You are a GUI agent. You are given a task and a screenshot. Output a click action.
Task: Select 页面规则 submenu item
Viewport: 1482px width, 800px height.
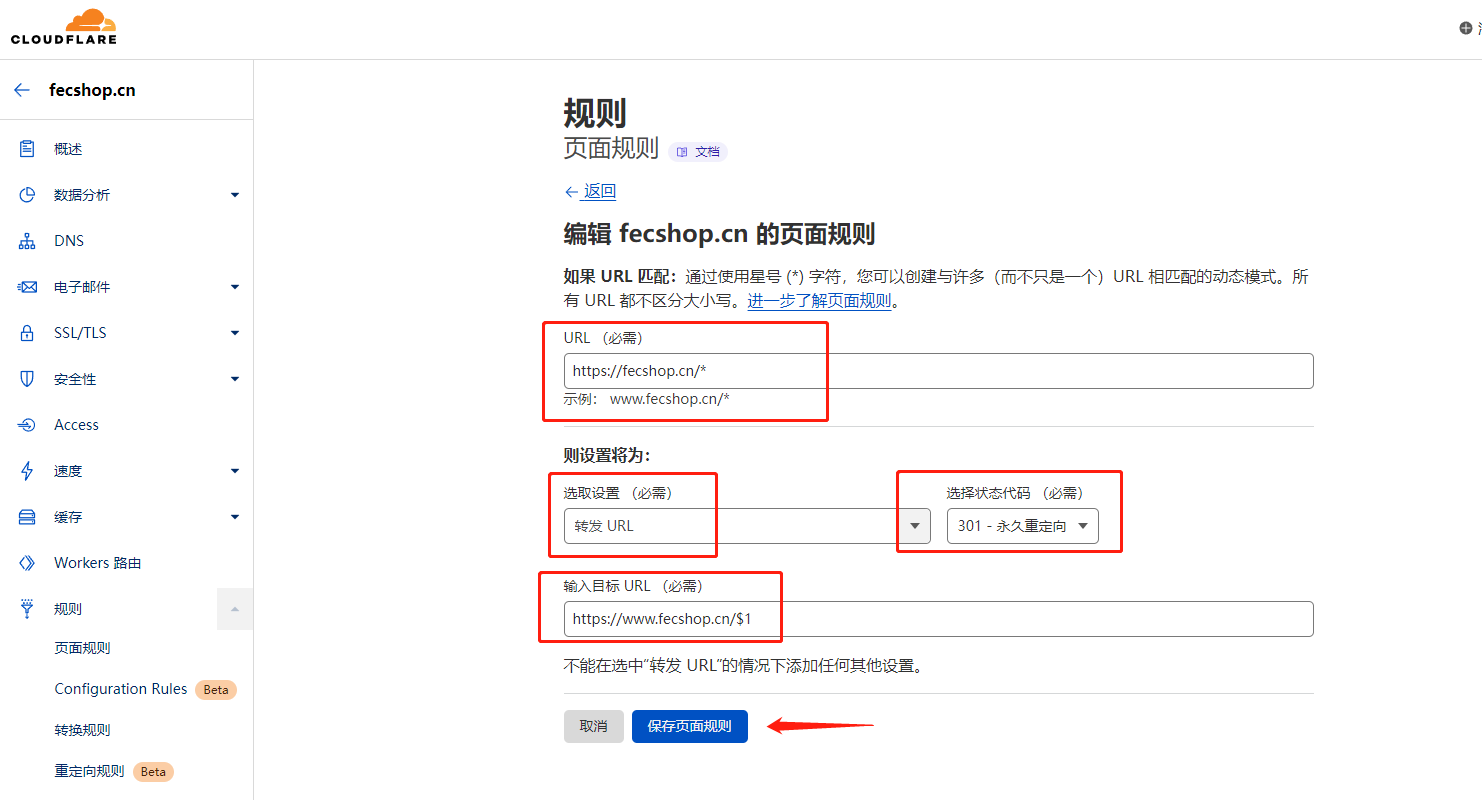pyautogui.click(x=82, y=648)
